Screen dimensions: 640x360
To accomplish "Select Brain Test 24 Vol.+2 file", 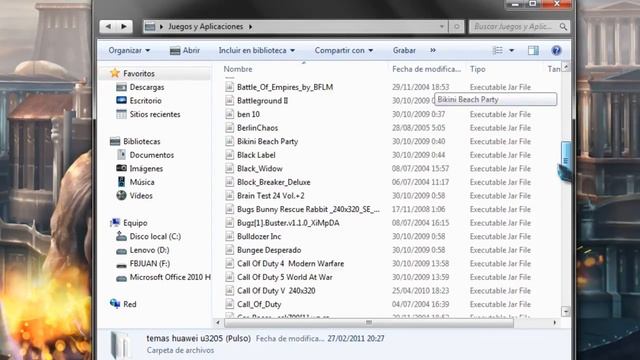I will point(271,196).
